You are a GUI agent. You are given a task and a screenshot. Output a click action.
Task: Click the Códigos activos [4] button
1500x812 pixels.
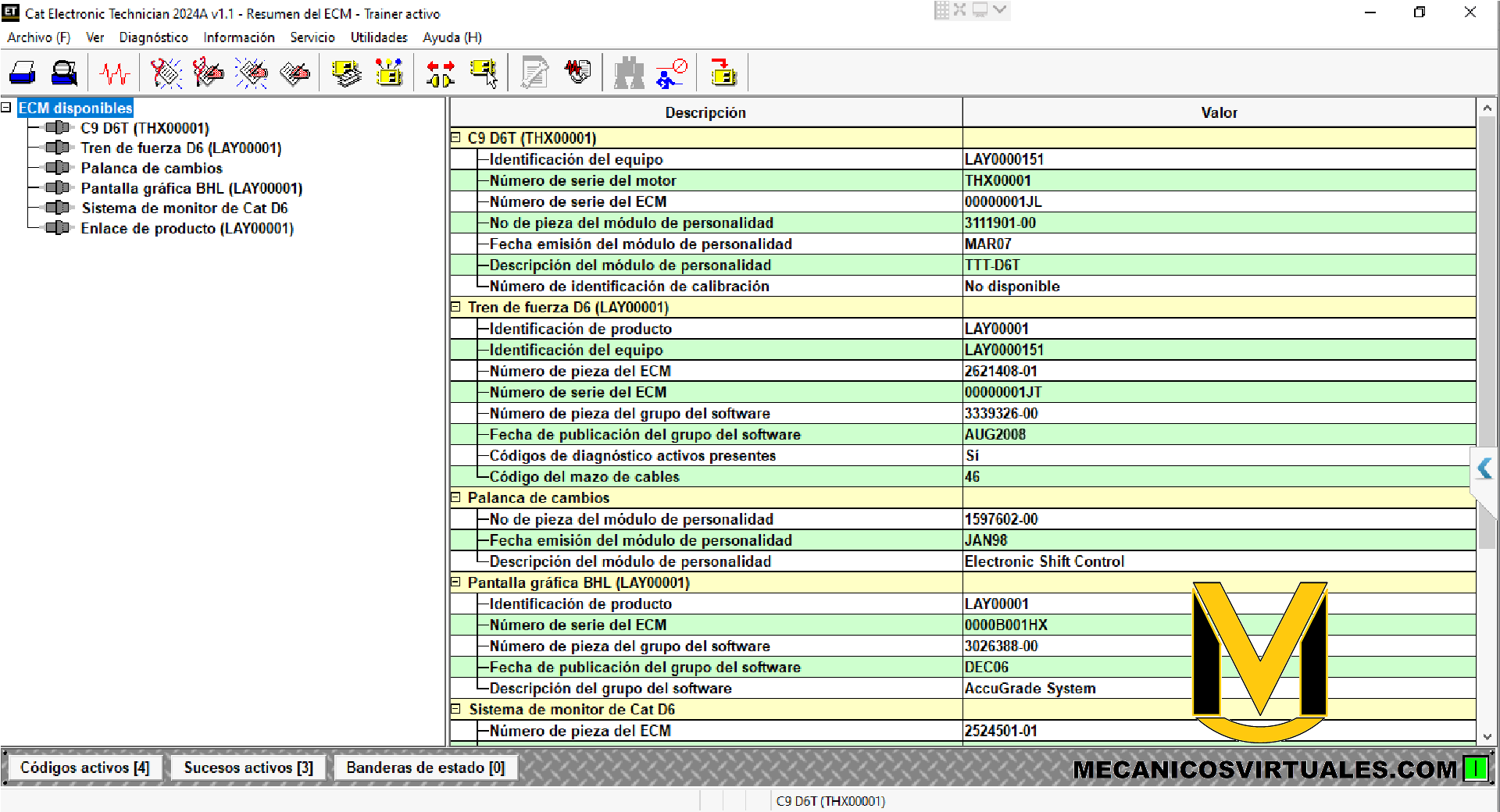click(x=84, y=767)
